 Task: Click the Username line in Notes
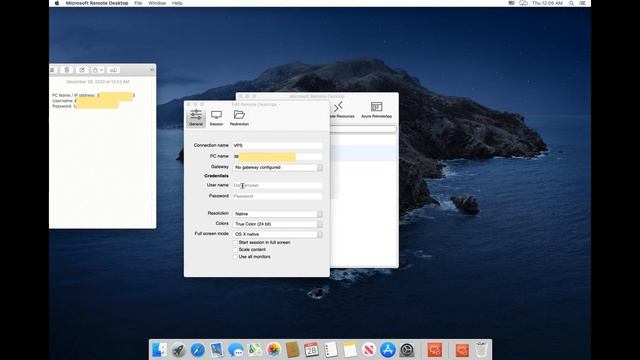[x=85, y=101]
